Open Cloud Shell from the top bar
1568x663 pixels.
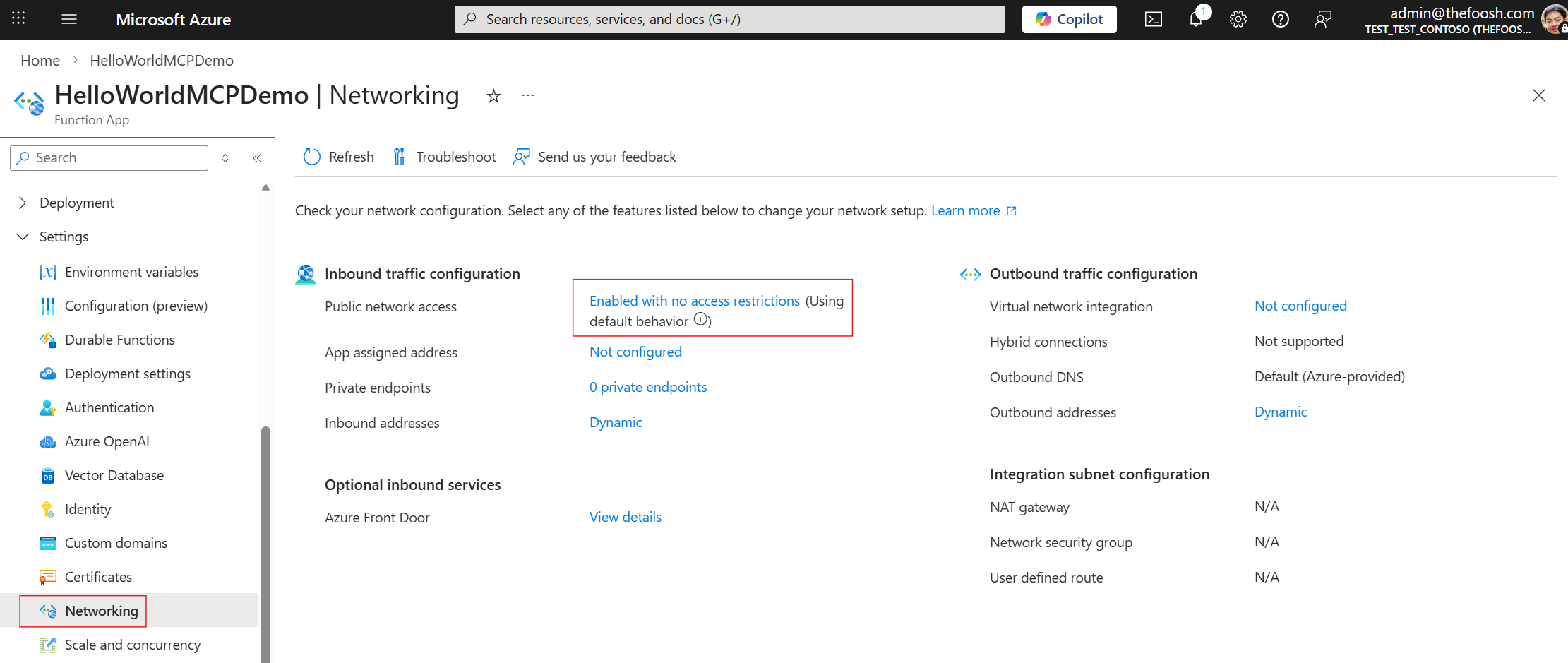click(1154, 19)
